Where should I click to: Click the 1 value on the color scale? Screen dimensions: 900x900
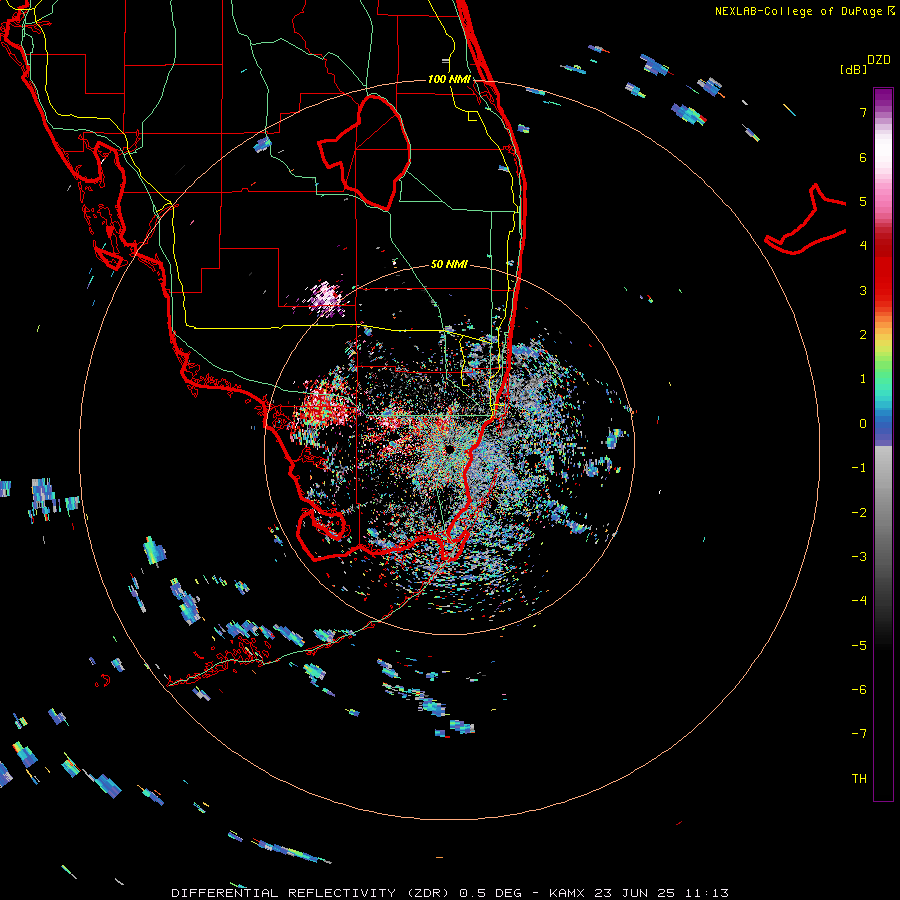[x=863, y=379]
